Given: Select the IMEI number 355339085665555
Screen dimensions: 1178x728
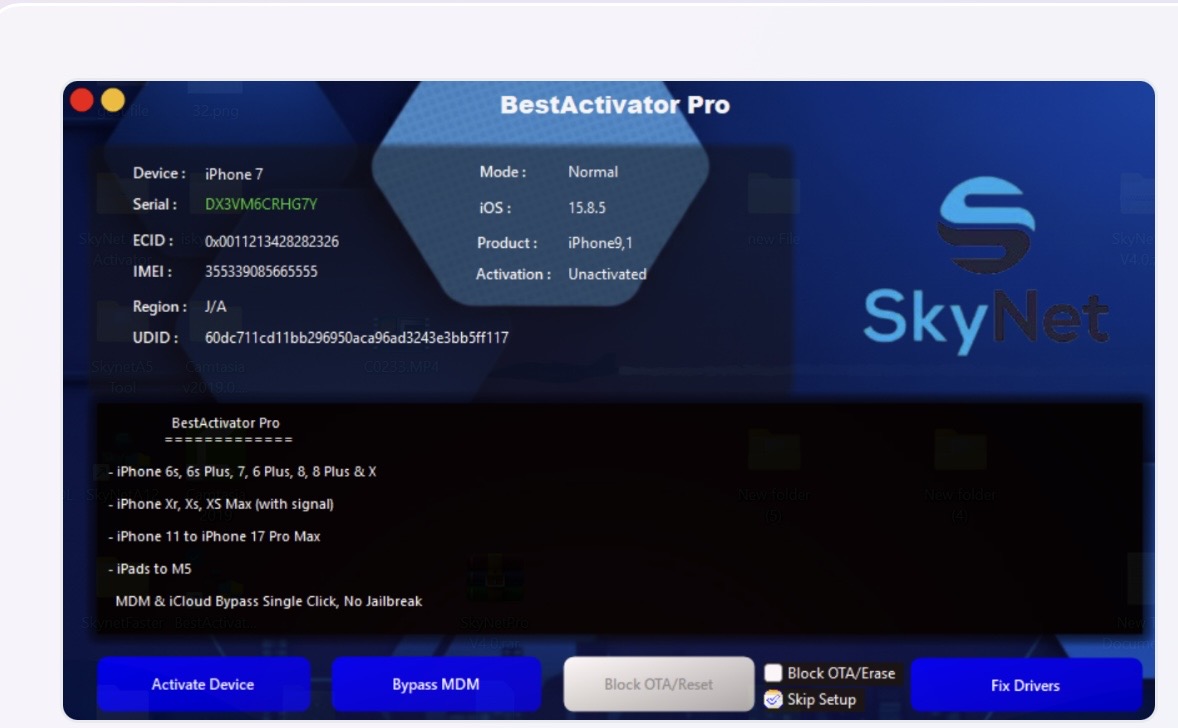Looking at the screenshot, I should click(x=261, y=272).
